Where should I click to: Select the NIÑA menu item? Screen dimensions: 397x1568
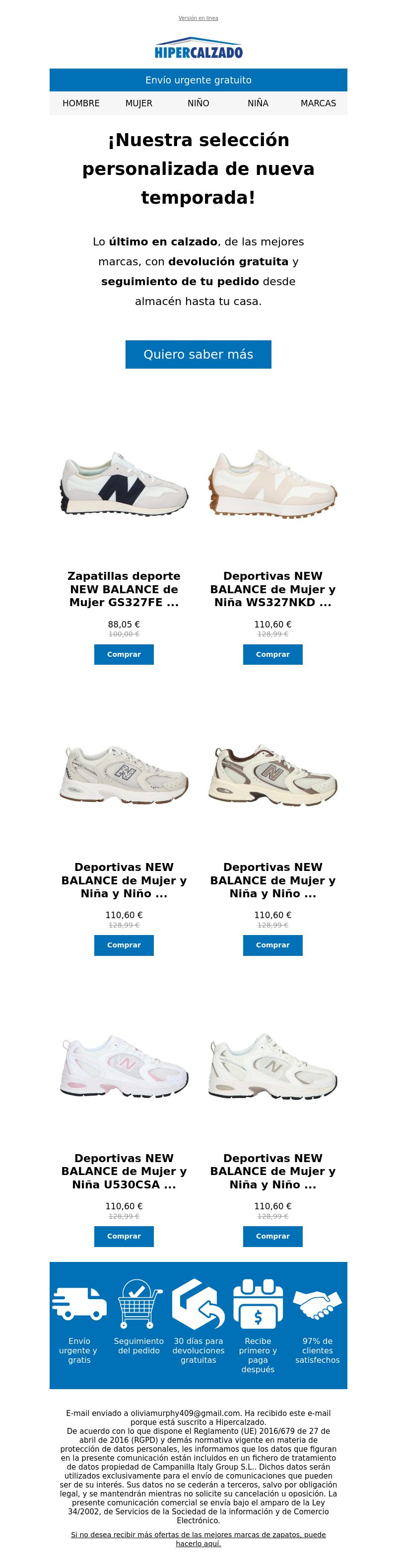coord(258,103)
